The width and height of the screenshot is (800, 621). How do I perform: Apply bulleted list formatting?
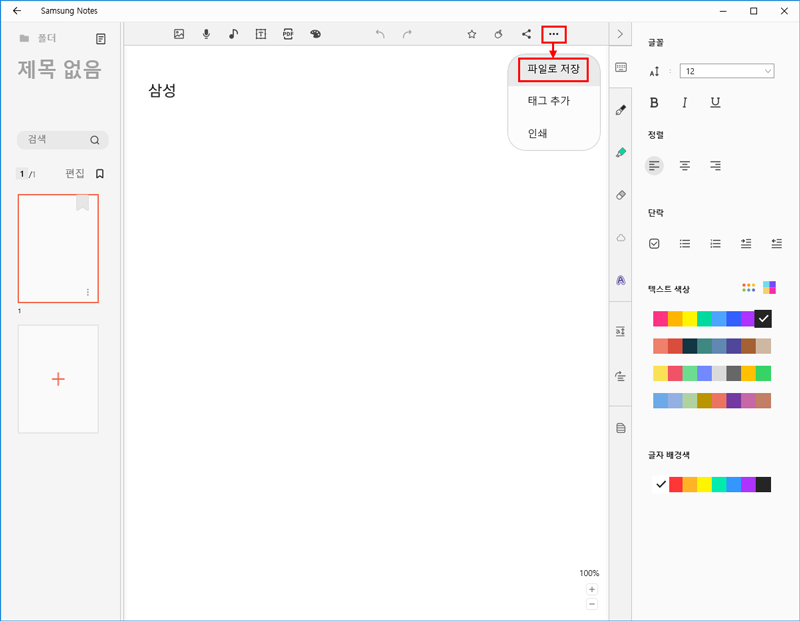pos(684,243)
